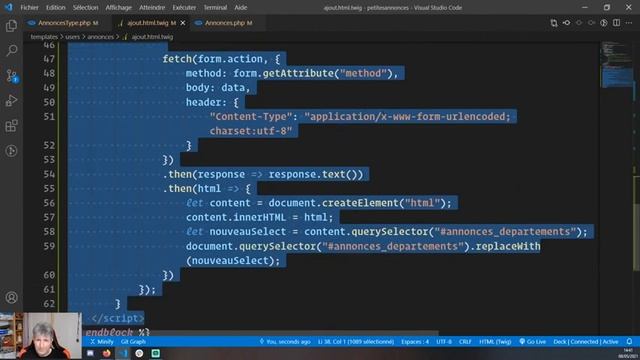Change the UTF-8 encoding selector
The image size is (640, 360).
(x=444, y=342)
